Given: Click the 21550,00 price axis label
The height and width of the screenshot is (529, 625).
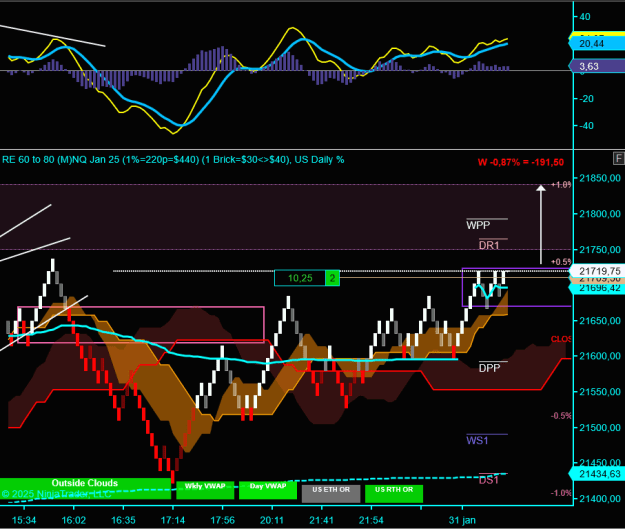Looking at the screenshot, I should (x=600, y=392).
